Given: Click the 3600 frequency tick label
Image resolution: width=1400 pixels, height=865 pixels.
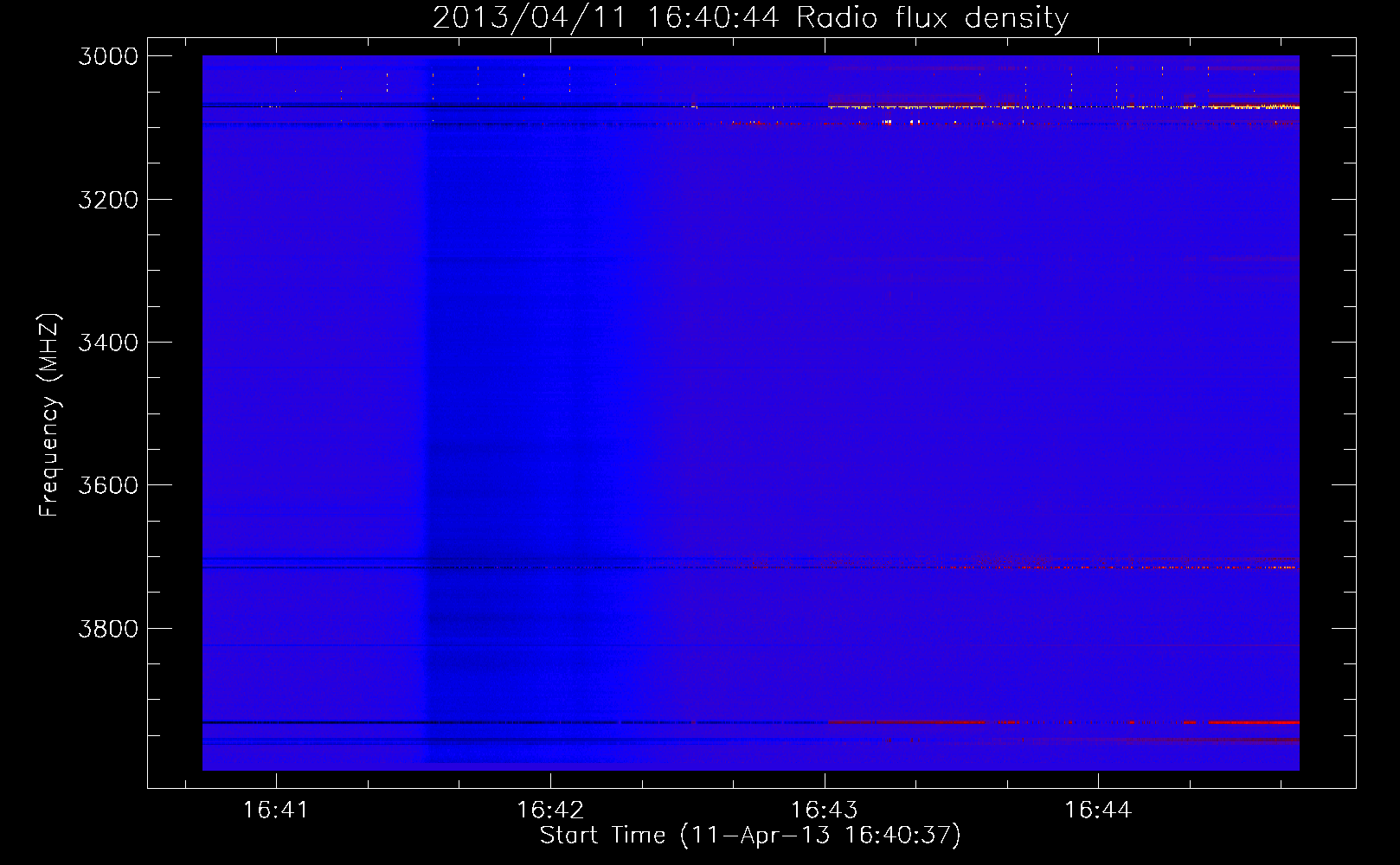Looking at the screenshot, I should (x=108, y=485).
